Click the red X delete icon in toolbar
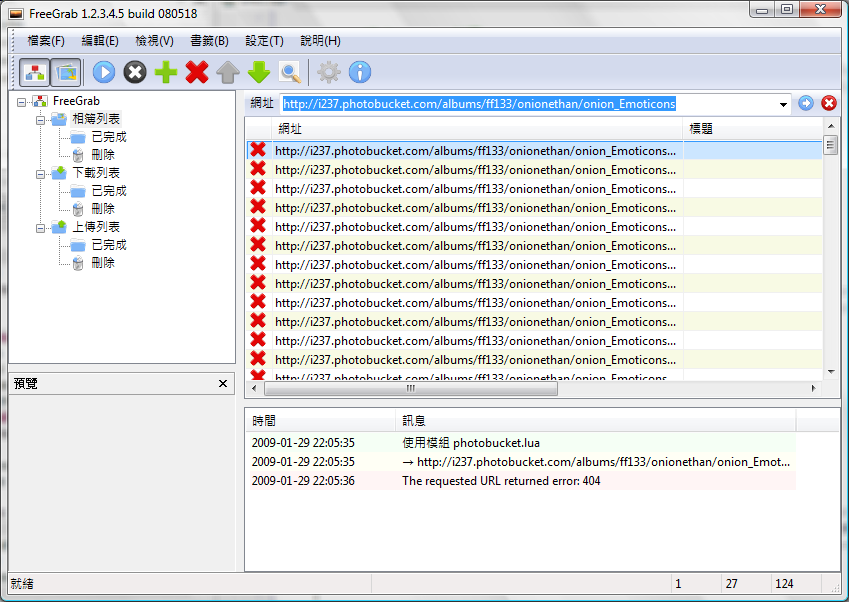The height and width of the screenshot is (602, 849). [x=197, y=72]
